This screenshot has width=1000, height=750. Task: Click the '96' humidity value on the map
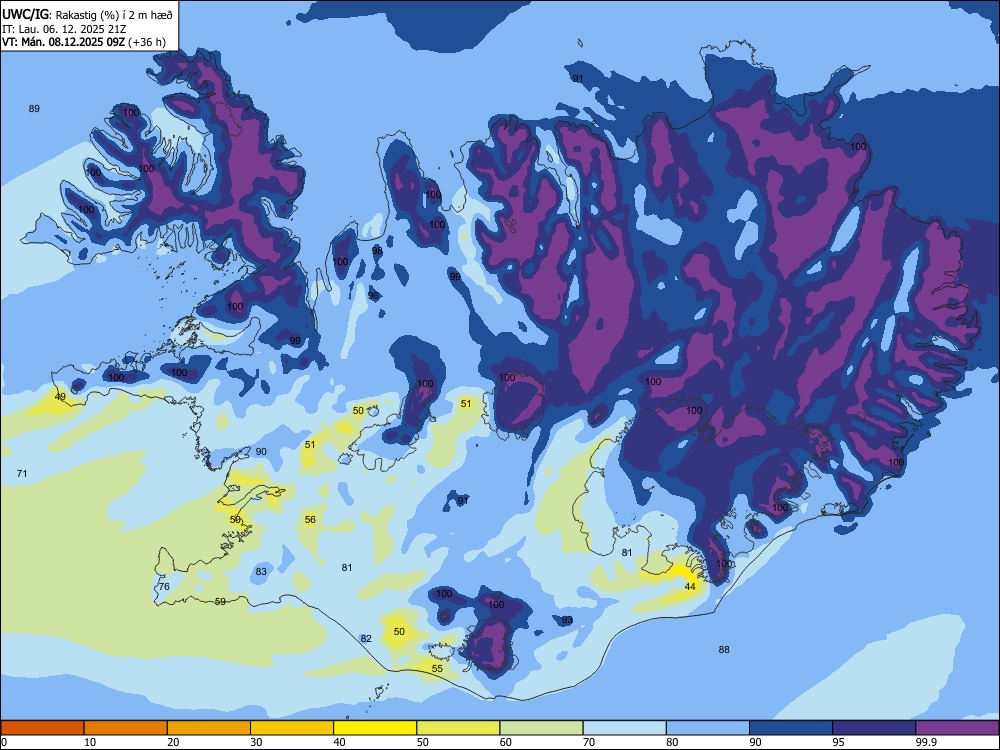(373, 296)
